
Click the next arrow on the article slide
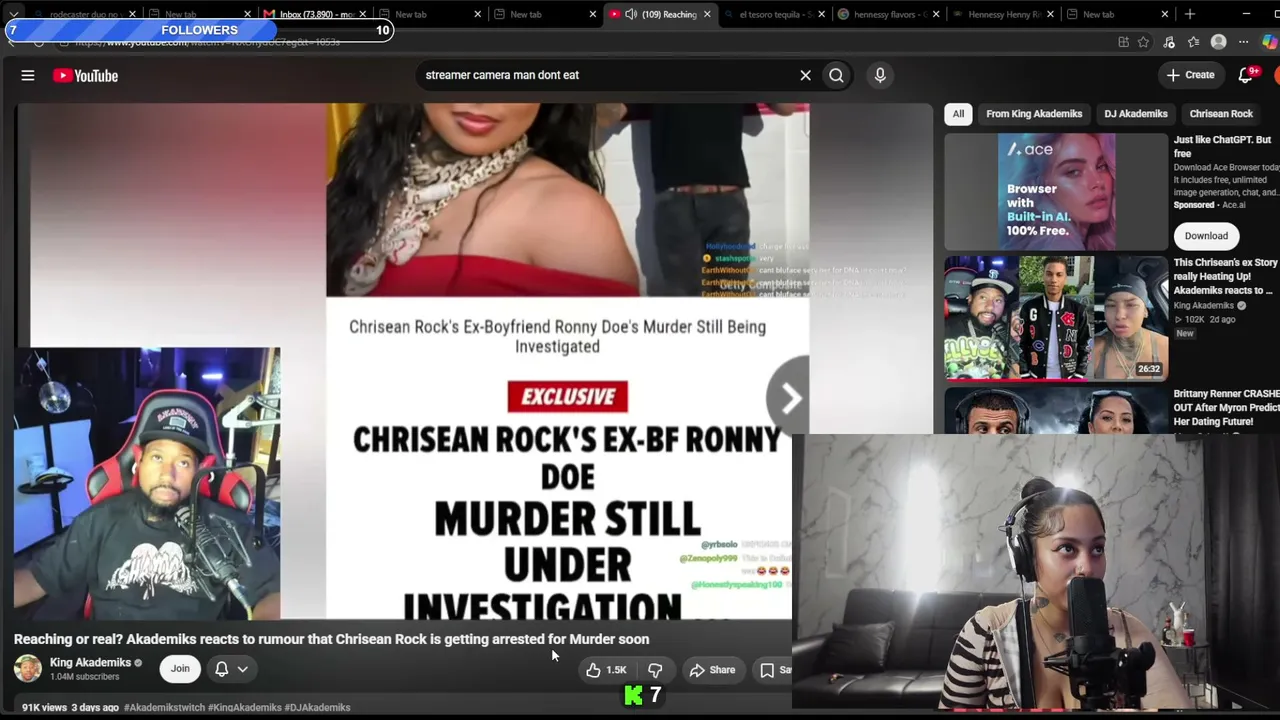coord(789,398)
